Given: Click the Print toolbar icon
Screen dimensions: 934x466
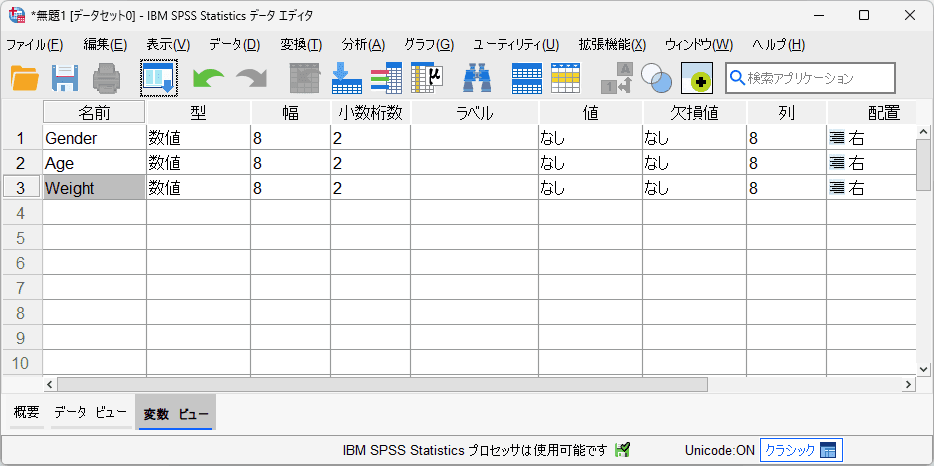Looking at the screenshot, I should [106, 78].
